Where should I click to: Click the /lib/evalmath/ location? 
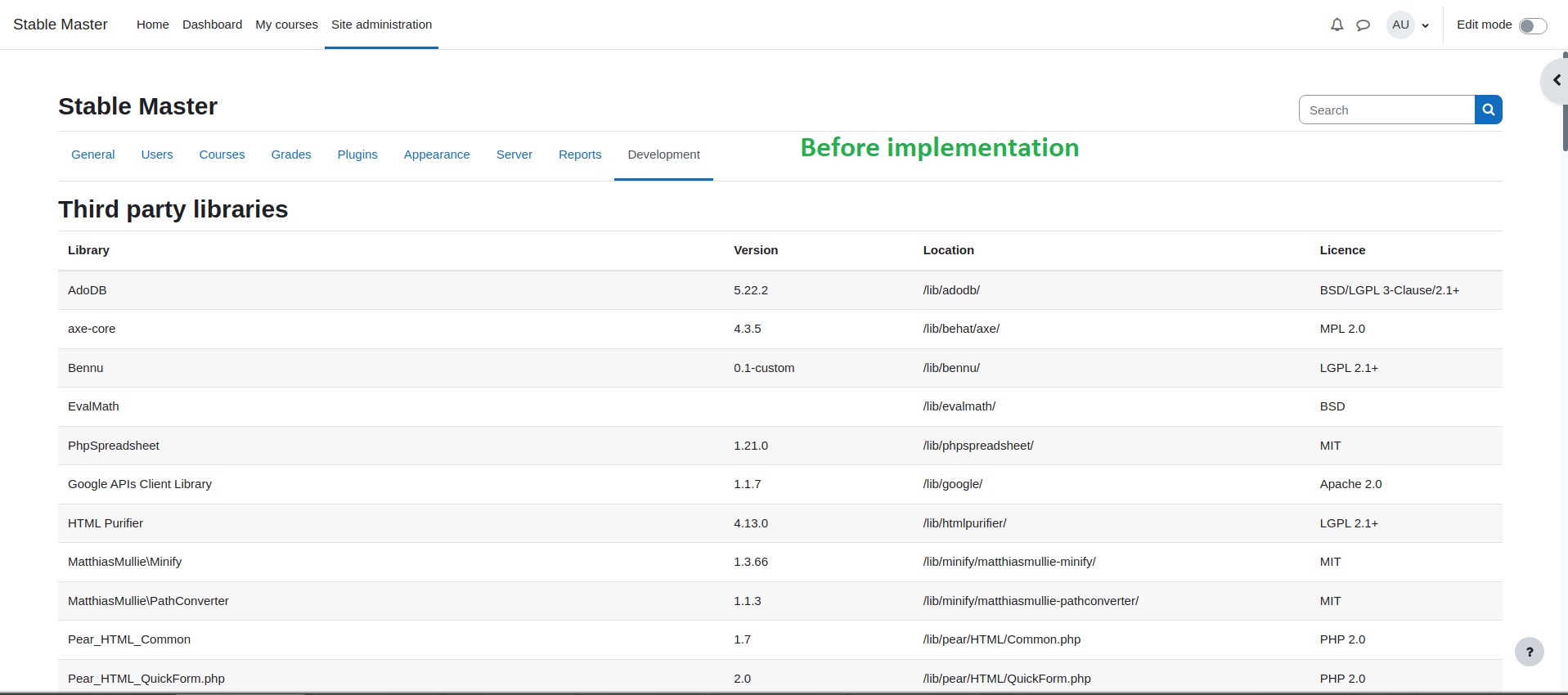click(x=959, y=406)
